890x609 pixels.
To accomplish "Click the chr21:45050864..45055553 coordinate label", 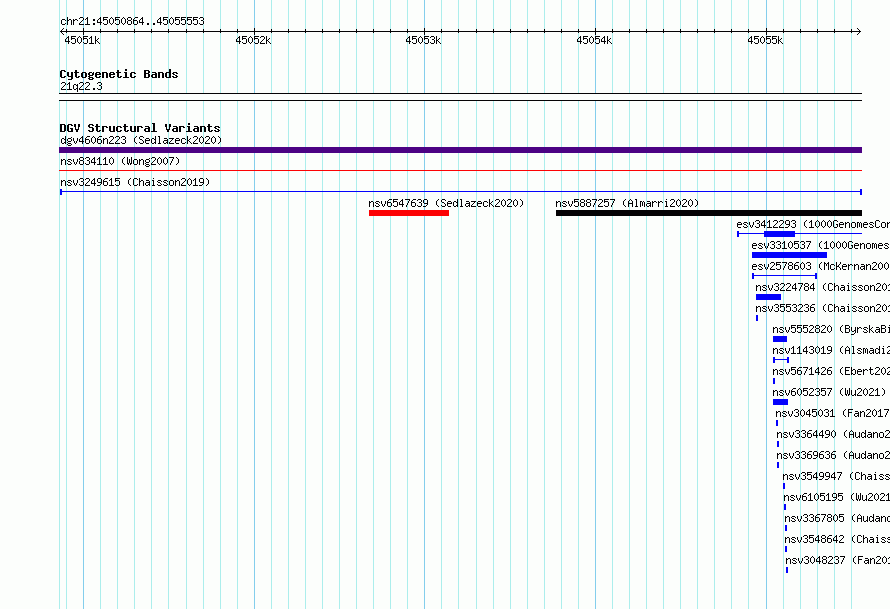I will tap(132, 21).
